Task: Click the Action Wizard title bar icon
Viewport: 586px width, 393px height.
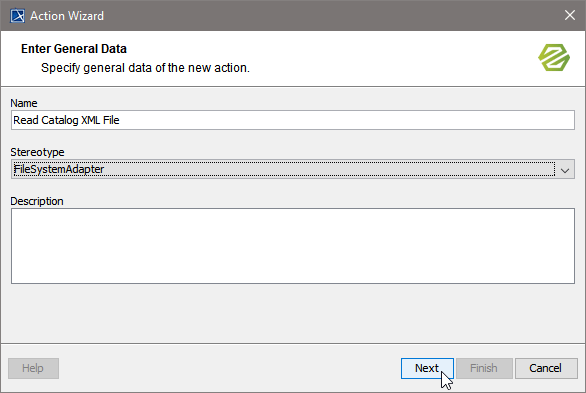Action: (17, 16)
